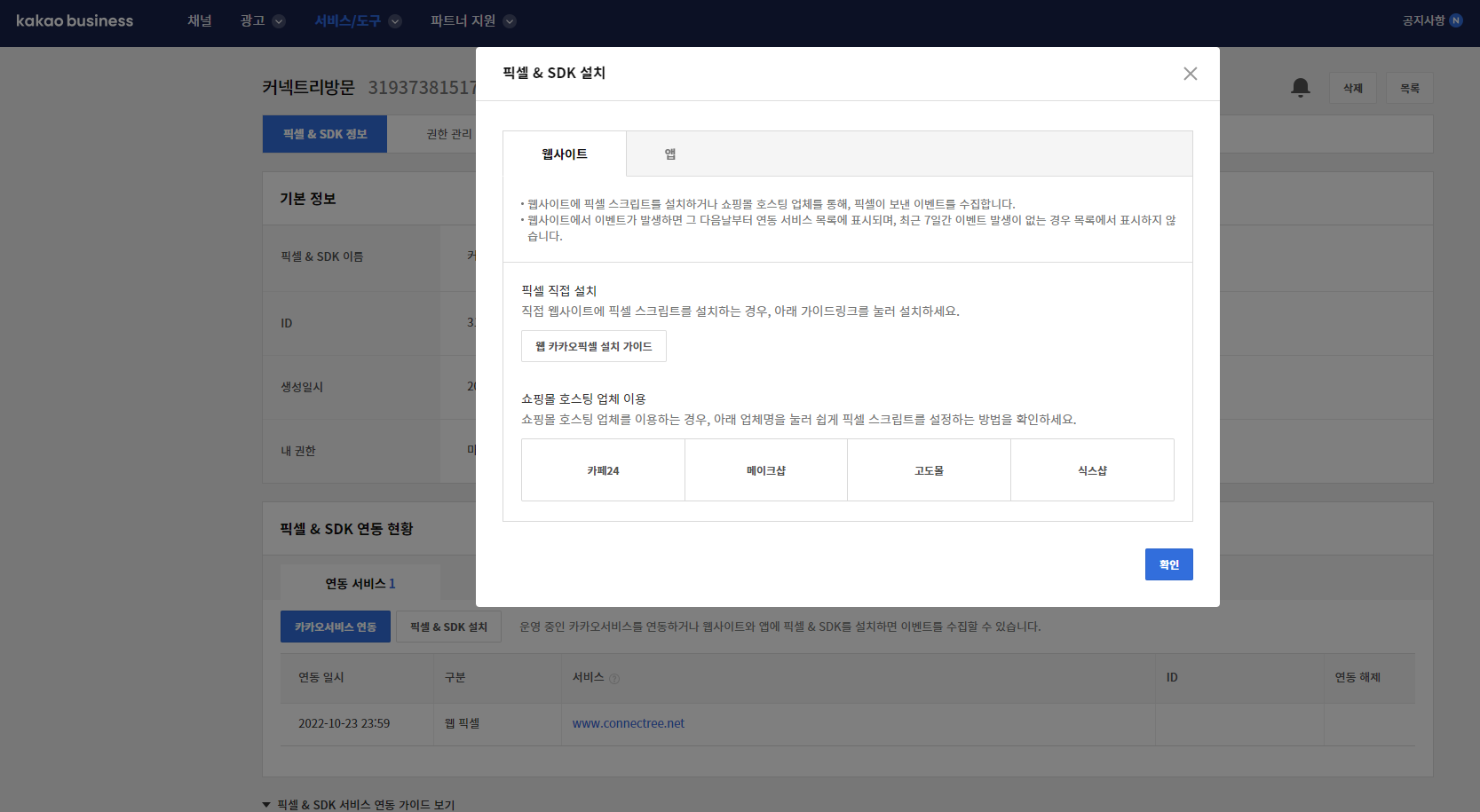Click the help icon beside 서비스 column

[x=614, y=679]
